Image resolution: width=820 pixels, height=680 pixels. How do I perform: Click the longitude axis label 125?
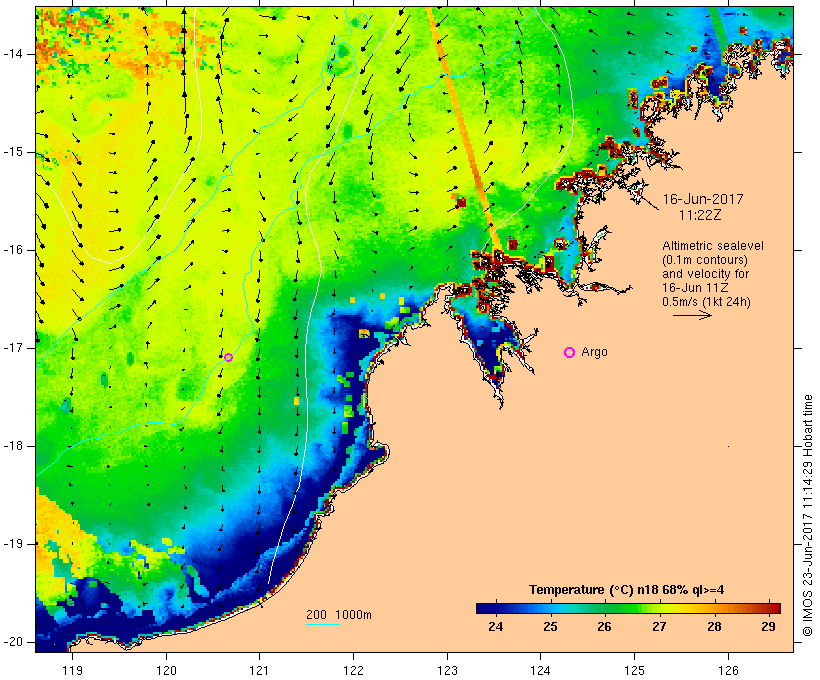[x=634, y=670]
